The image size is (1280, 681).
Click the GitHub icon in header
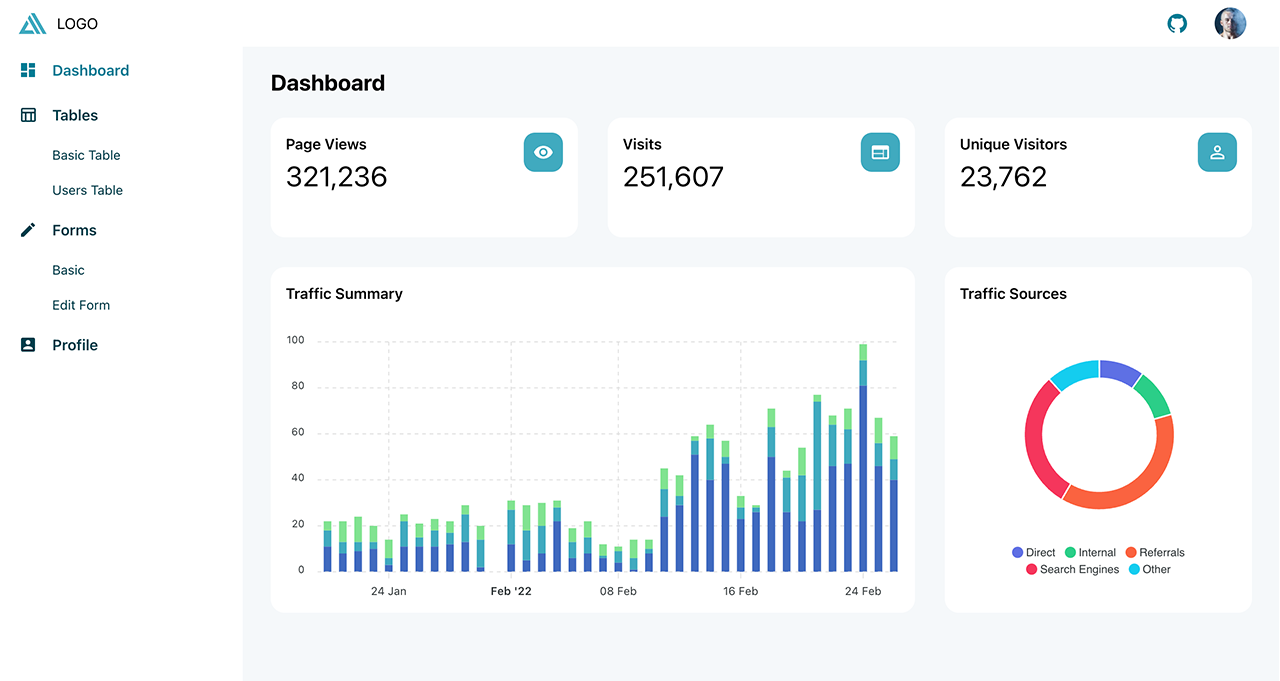click(1177, 23)
